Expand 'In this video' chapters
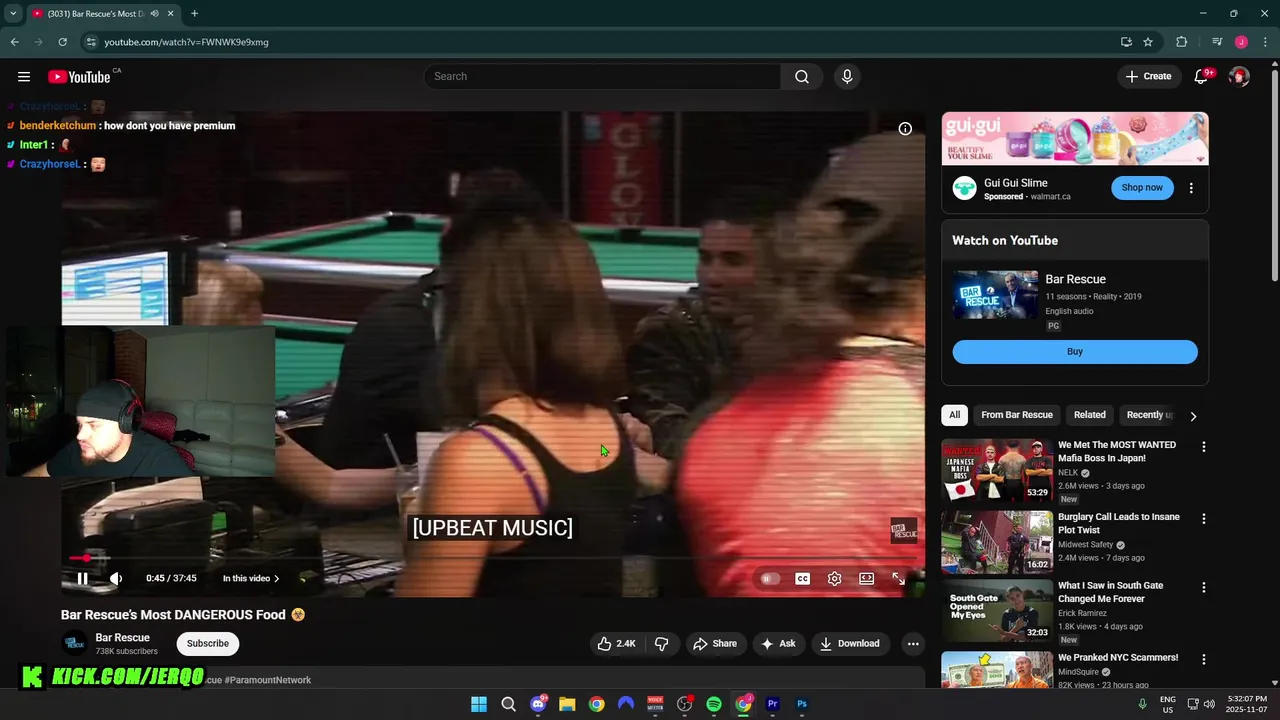Image resolution: width=1280 pixels, height=720 pixels. [251, 578]
